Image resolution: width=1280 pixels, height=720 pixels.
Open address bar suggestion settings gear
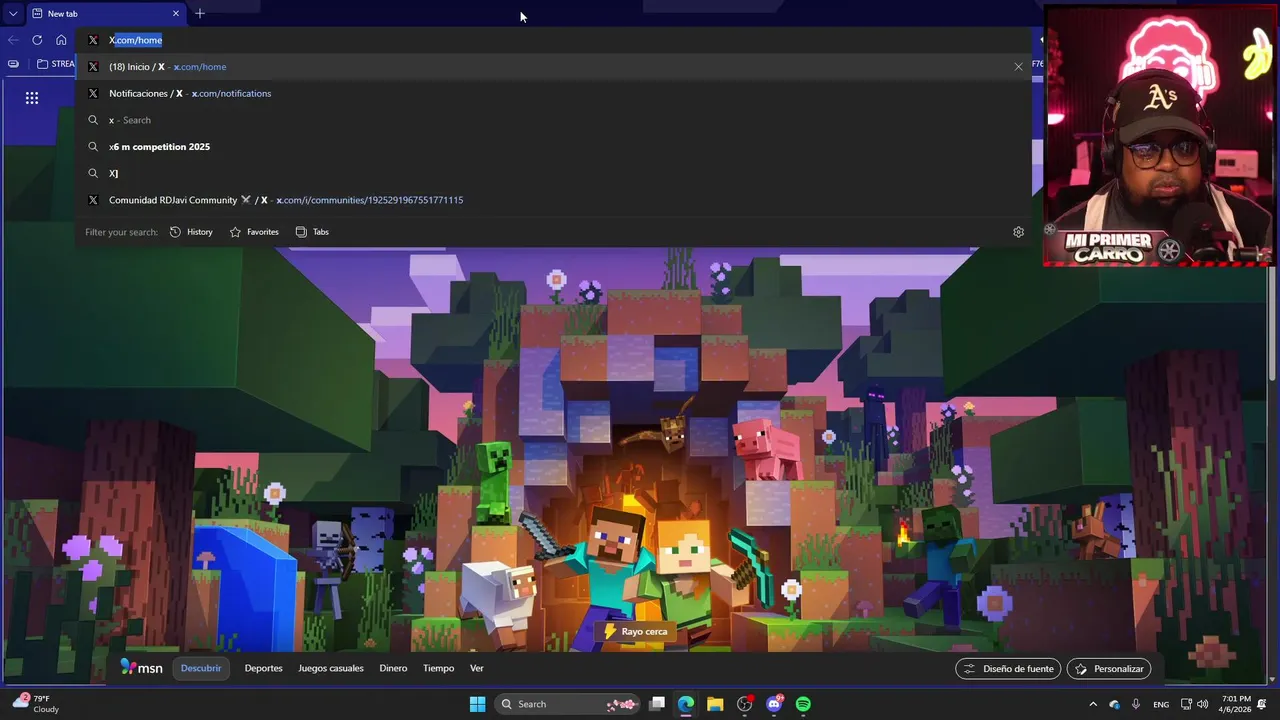[1018, 232]
